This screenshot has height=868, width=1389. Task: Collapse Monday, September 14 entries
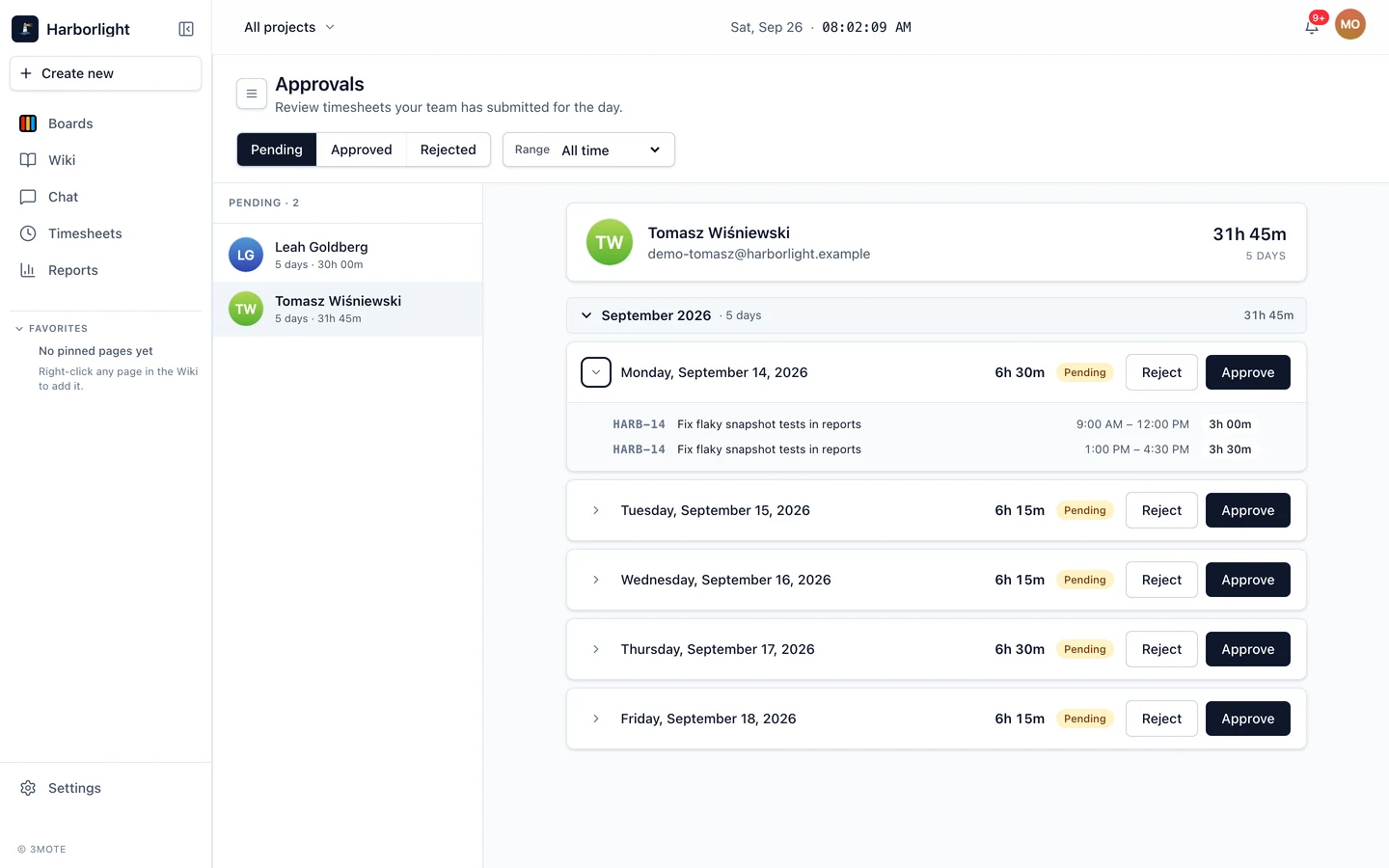596,372
